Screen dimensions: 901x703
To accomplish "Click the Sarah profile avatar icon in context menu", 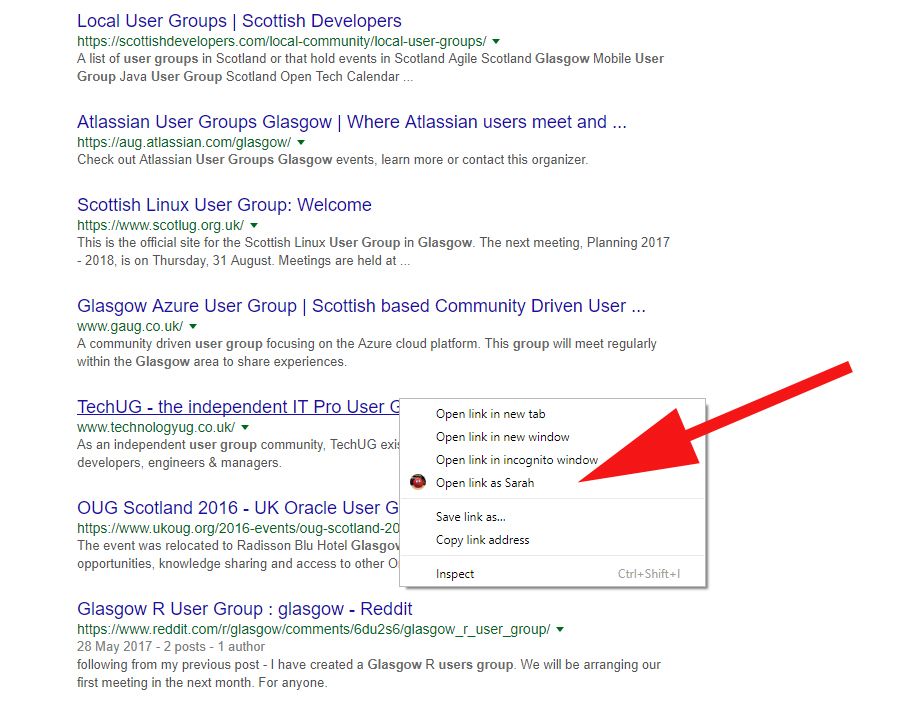I will [x=418, y=482].
